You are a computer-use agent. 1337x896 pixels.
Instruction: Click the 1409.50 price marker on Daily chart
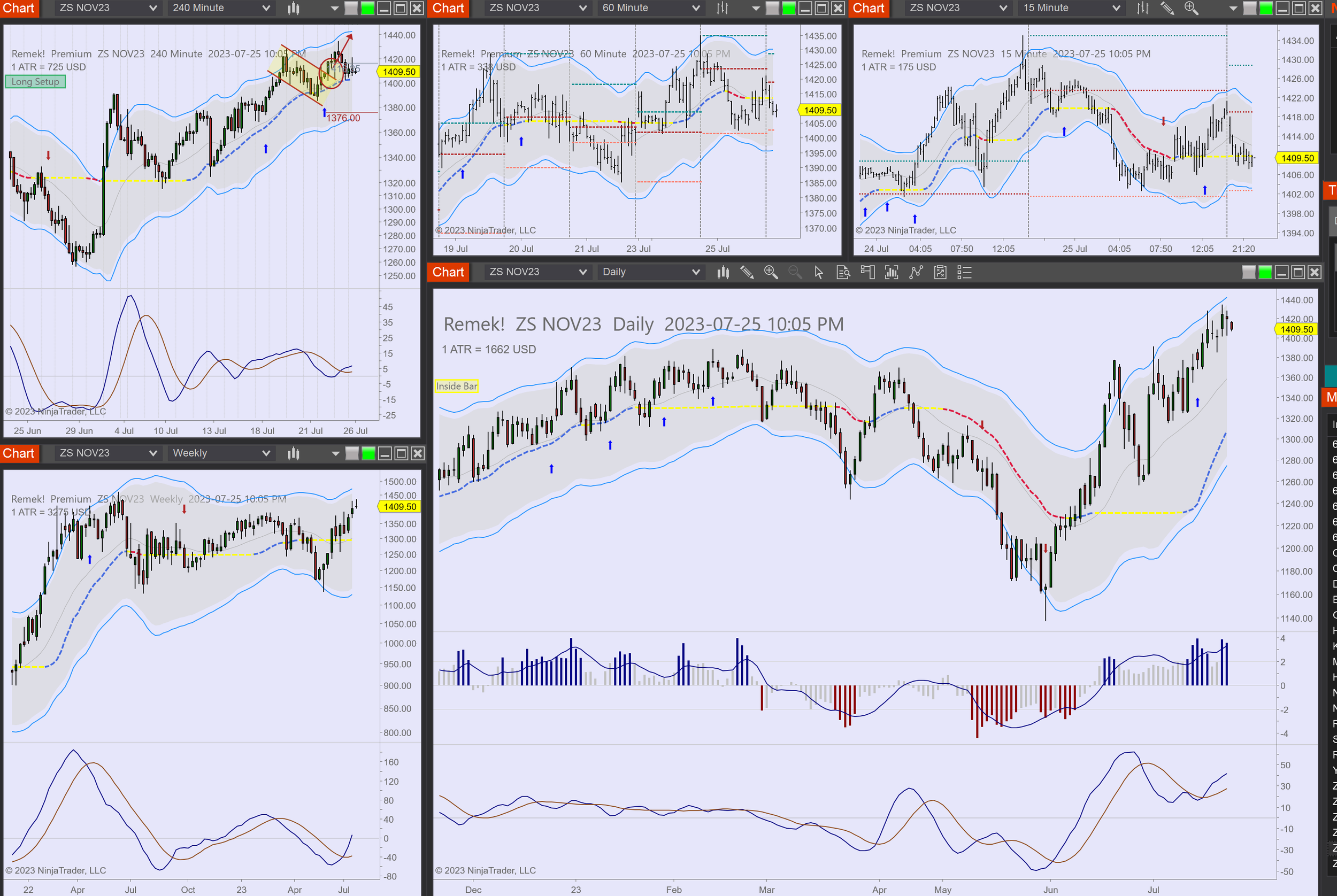1296,329
